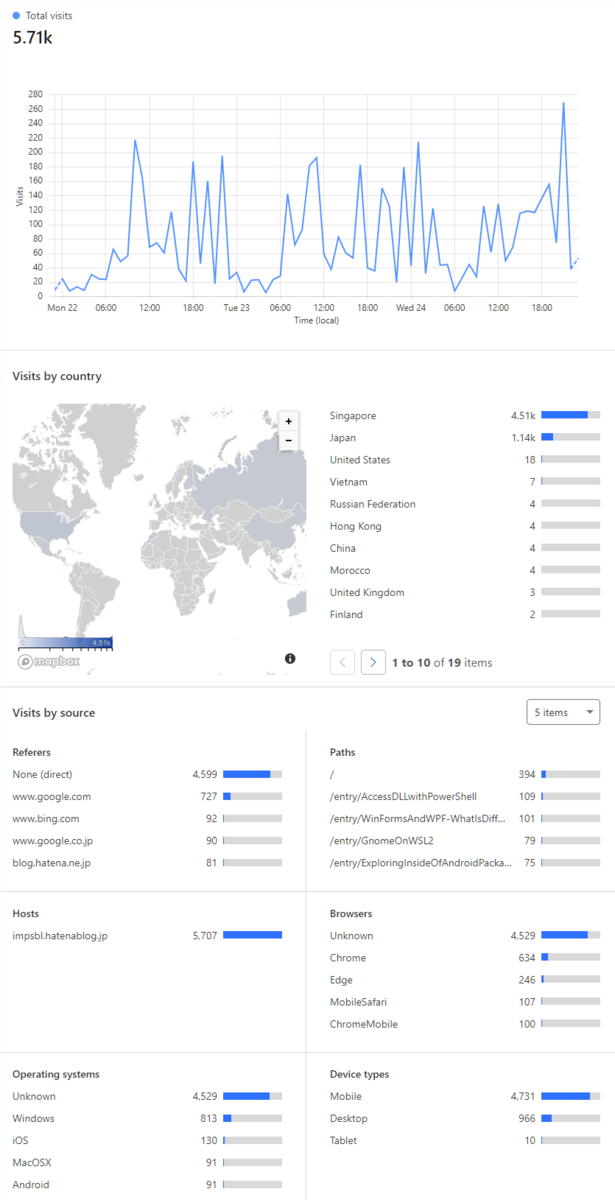Click the Android operating system row

(x=147, y=1184)
